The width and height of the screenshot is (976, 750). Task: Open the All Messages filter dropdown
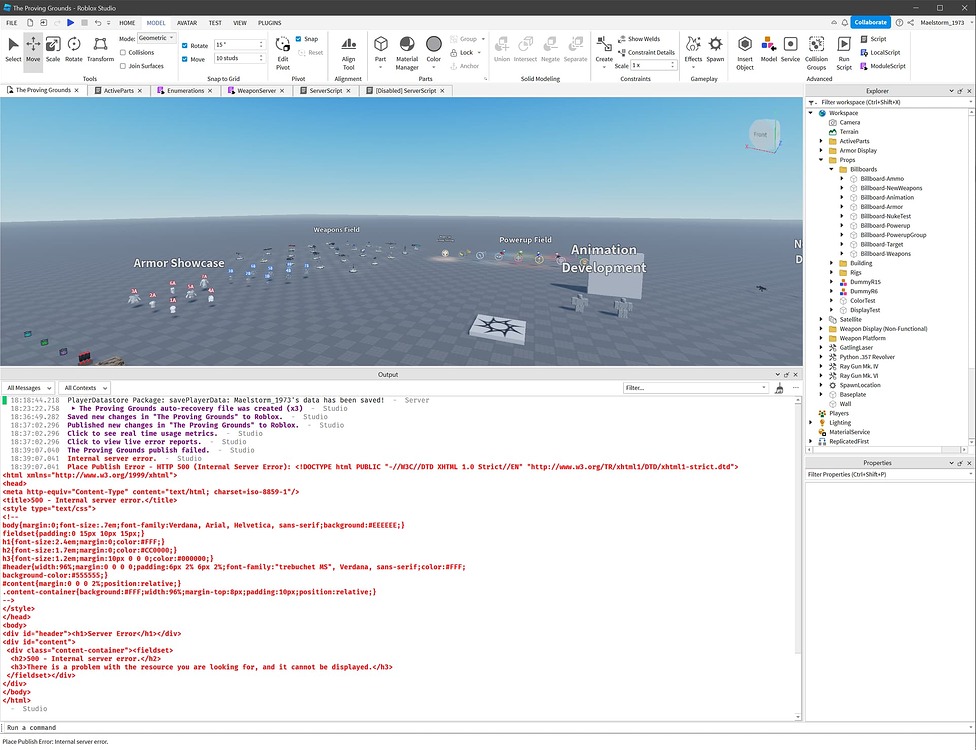[28, 388]
